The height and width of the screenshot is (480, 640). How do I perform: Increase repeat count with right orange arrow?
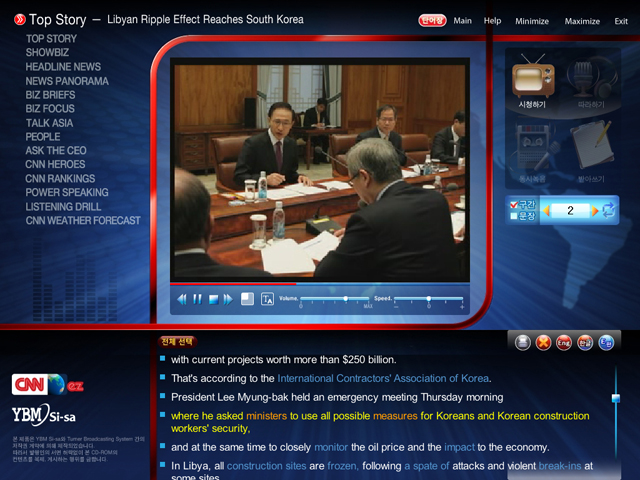[593, 210]
